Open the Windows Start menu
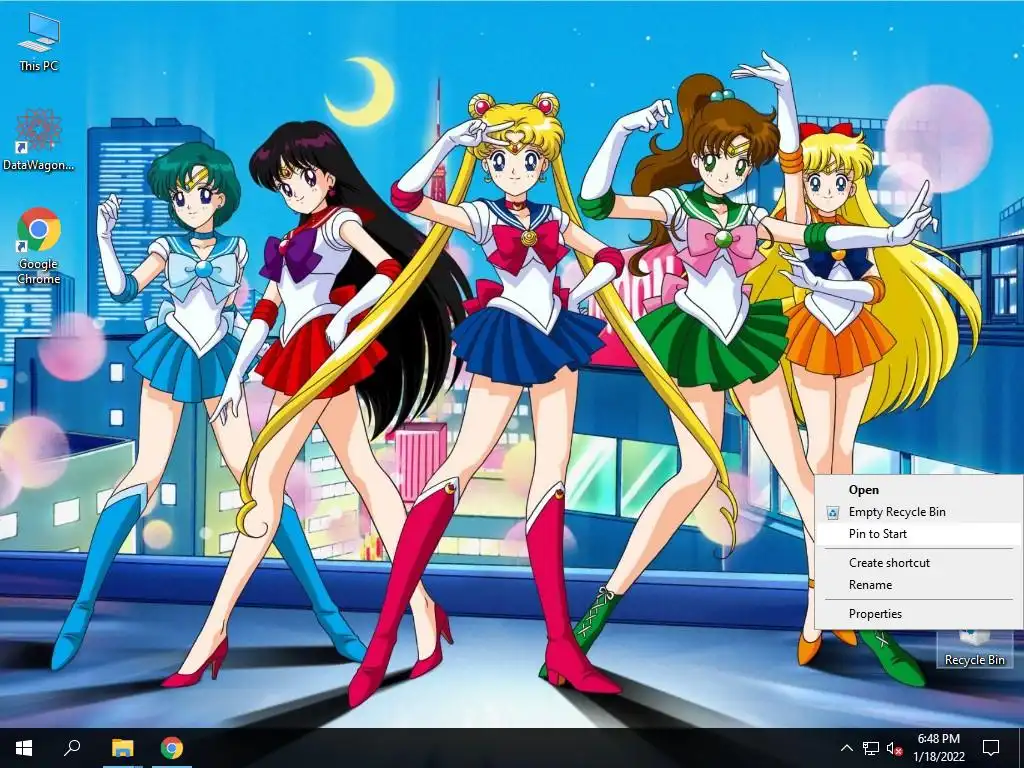1024x768 pixels. click(24, 748)
